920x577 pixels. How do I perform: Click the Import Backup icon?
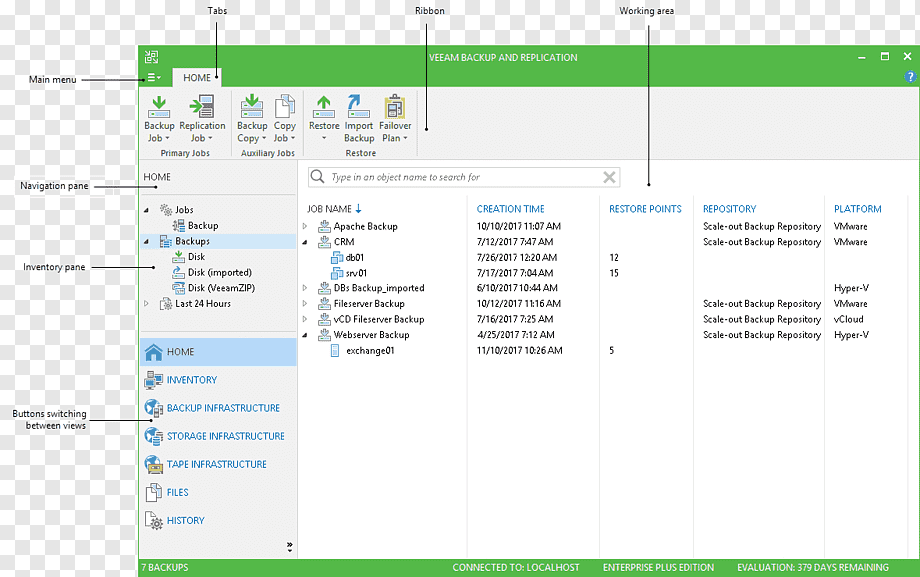pos(358,119)
